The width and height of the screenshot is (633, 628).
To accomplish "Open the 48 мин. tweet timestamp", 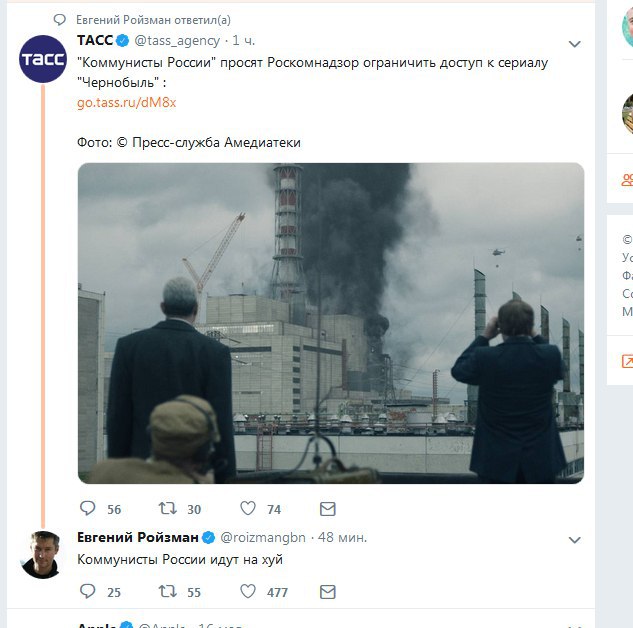I will tap(342, 537).
